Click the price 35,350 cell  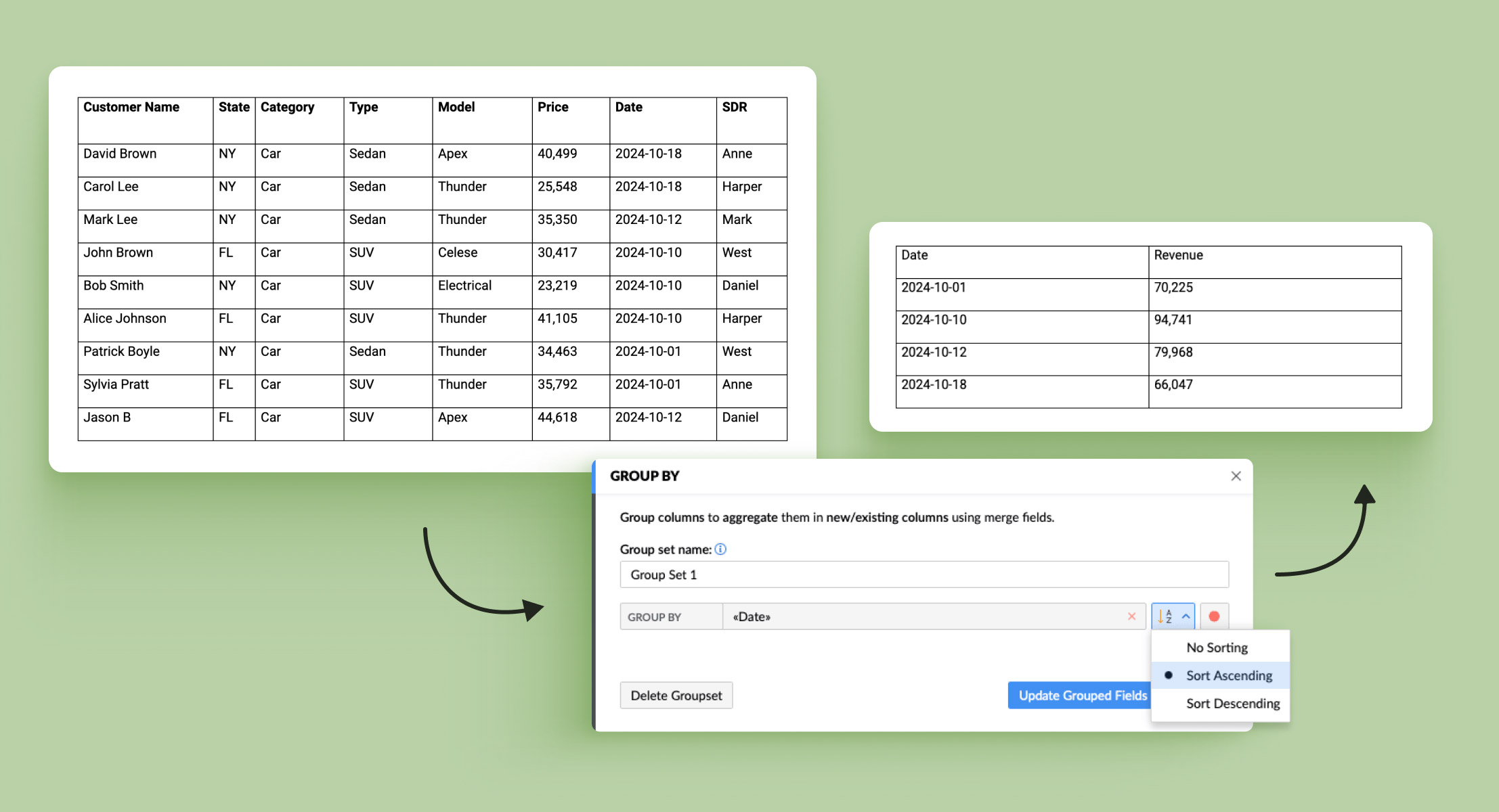point(571,226)
